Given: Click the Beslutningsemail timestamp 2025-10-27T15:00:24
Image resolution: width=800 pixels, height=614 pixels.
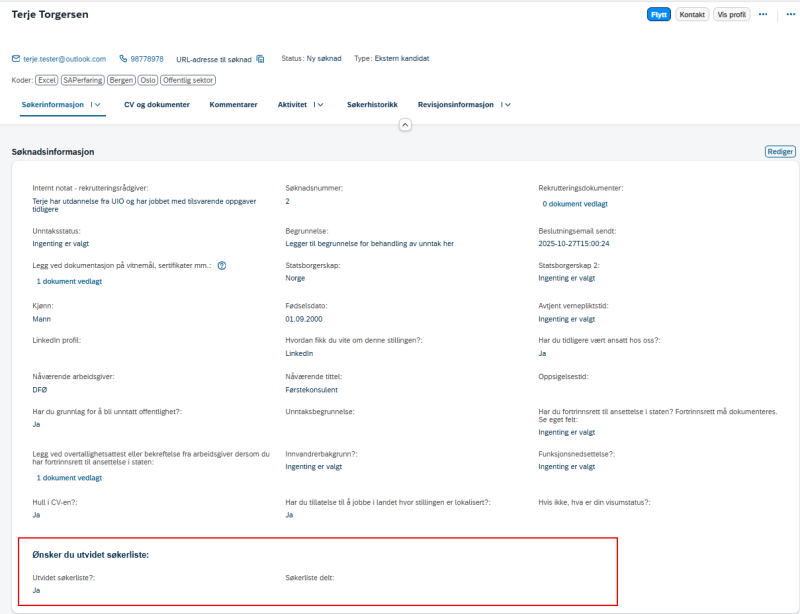Looking at the screenshot, I should [x=573, y=243].
